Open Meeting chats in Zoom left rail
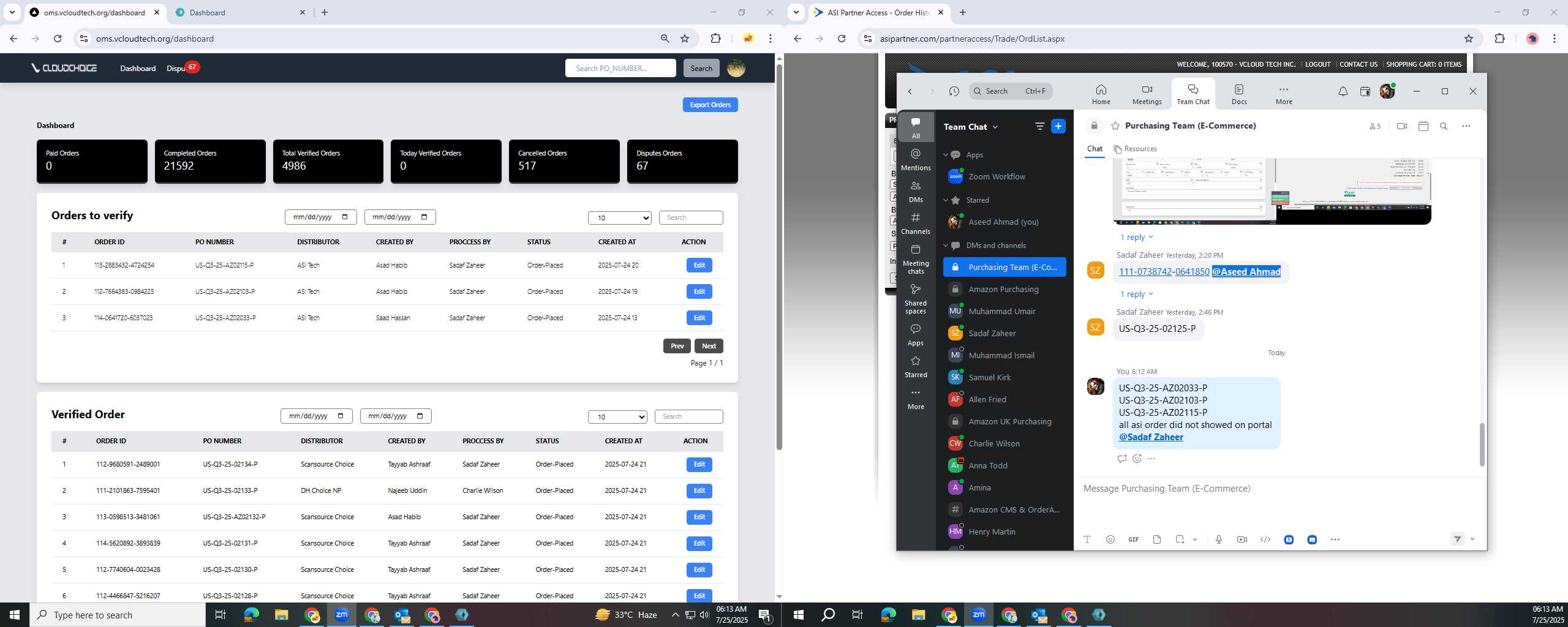This screenshot has height=627, width=1568. point(916,258)
